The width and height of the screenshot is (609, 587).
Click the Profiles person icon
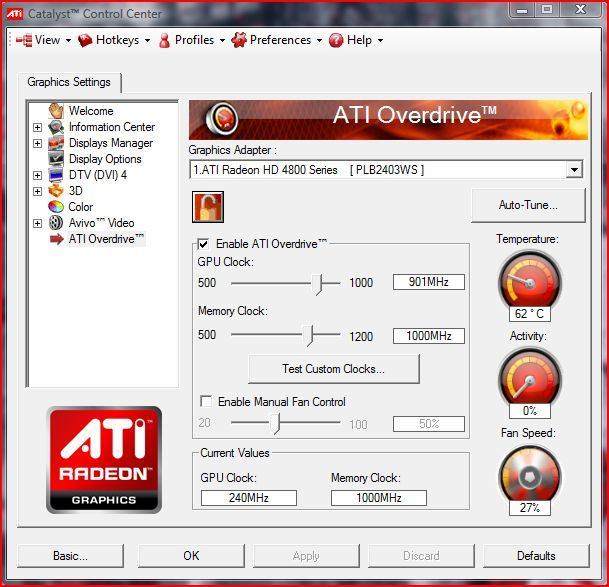click(164, 40)
